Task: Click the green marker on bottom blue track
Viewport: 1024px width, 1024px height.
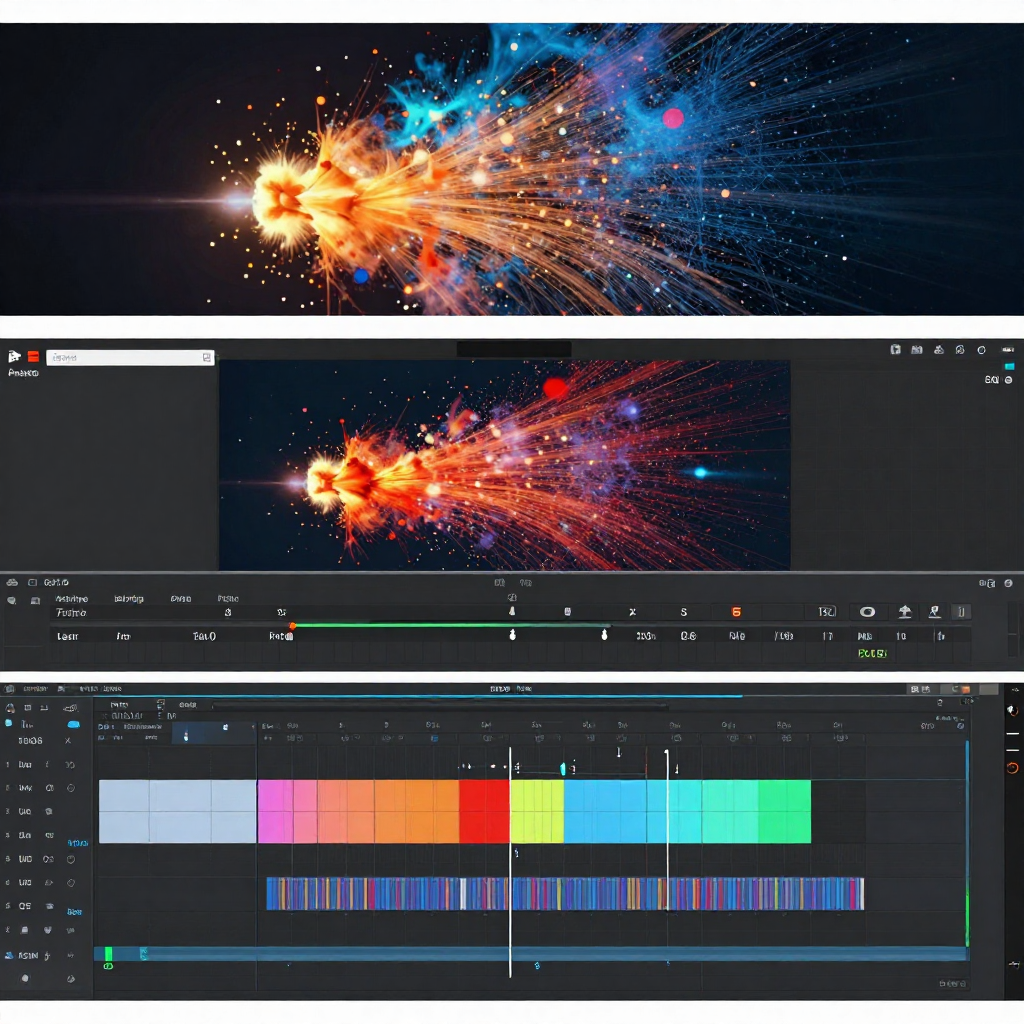Action: pos(109,954)
